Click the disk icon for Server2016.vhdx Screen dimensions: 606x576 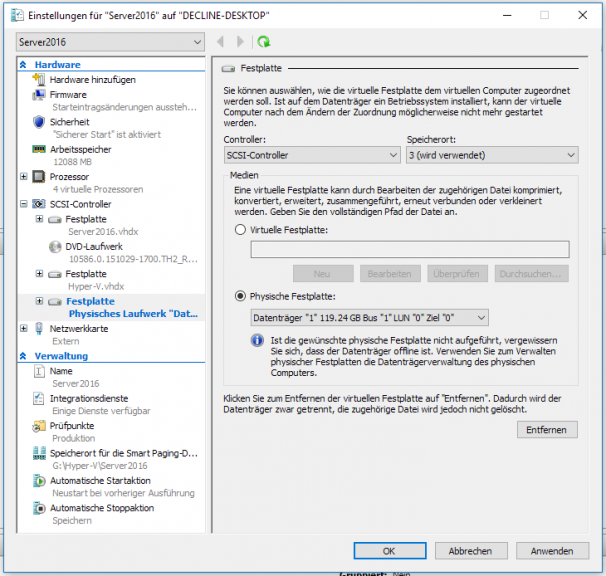55,220
